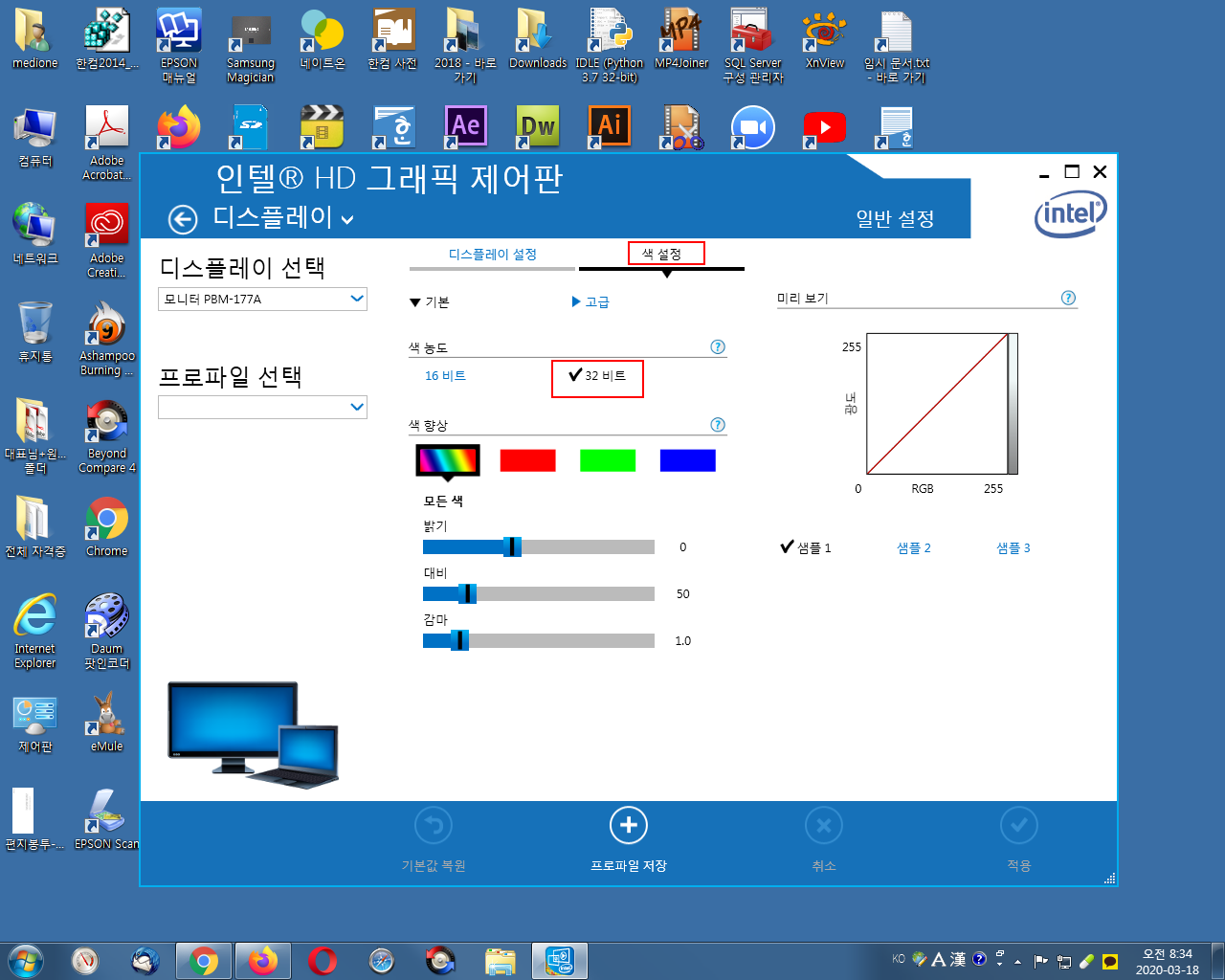Open the Beyond Compare 4 desktop icon

pyautogui.click(x=107, y=437)
